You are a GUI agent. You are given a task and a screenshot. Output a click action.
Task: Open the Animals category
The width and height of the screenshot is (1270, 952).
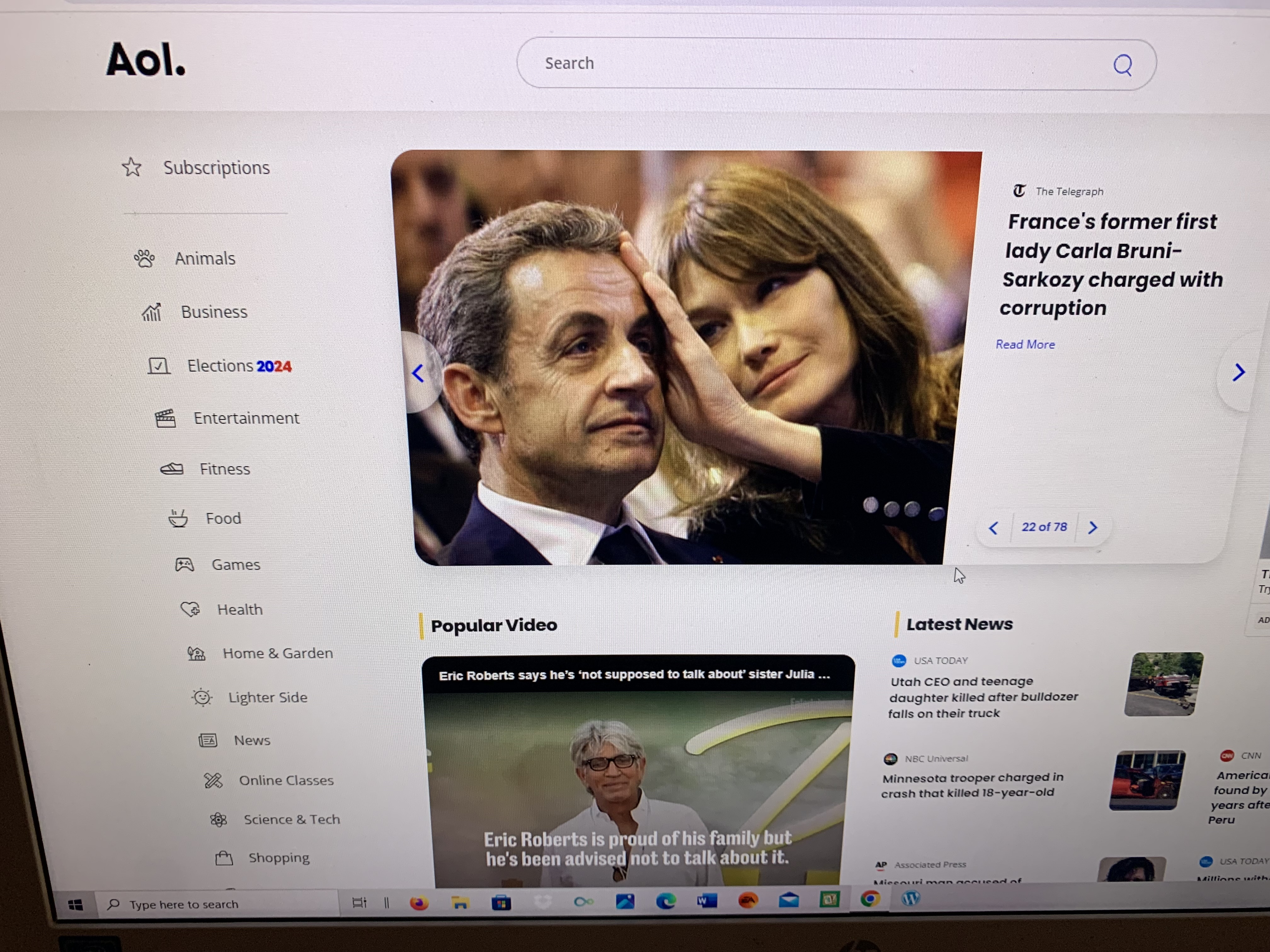click(x=205, y=259)
